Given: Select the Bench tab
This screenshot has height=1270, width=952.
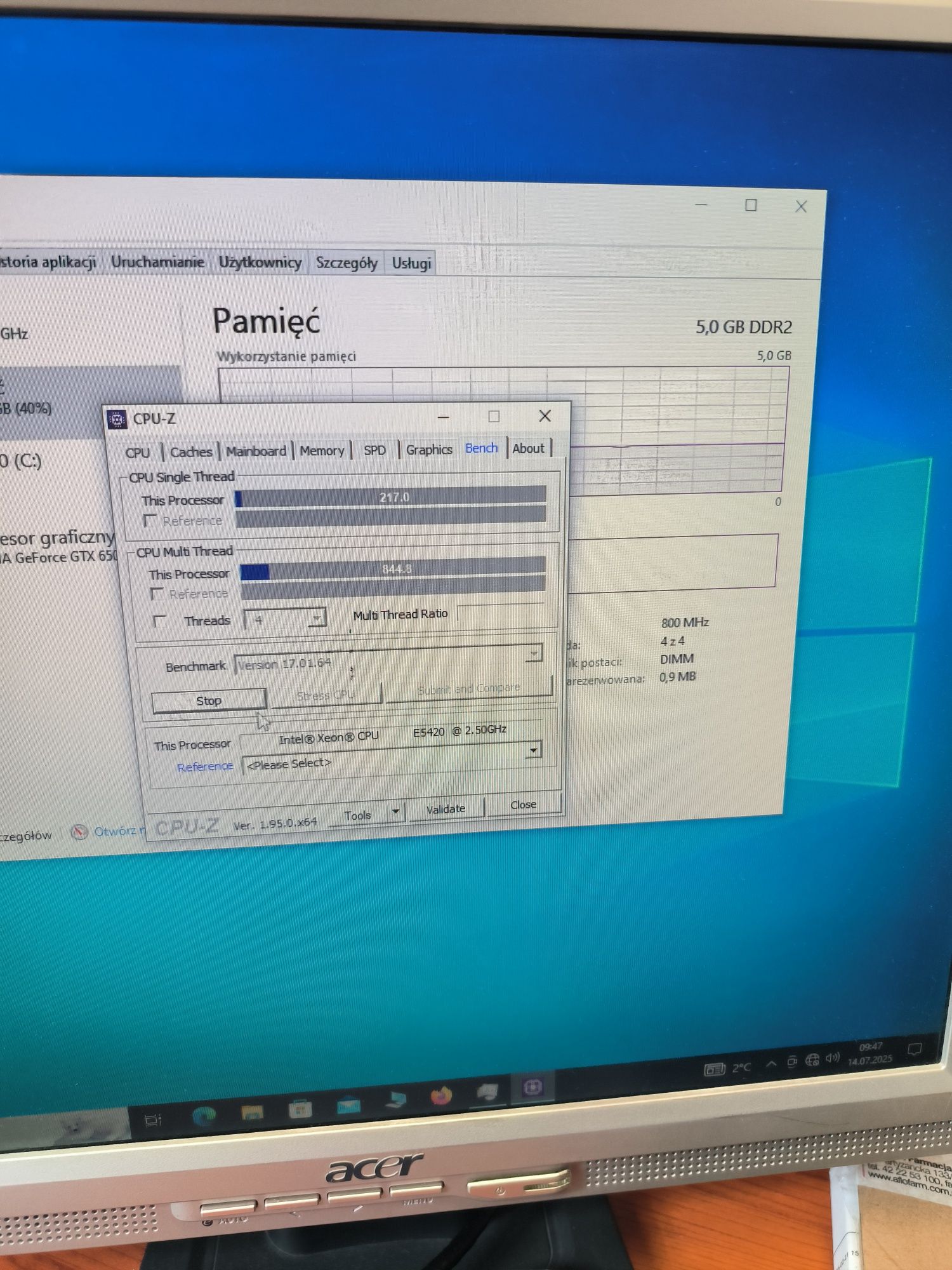Looking at the screenshot, I should tap(482, 448).
